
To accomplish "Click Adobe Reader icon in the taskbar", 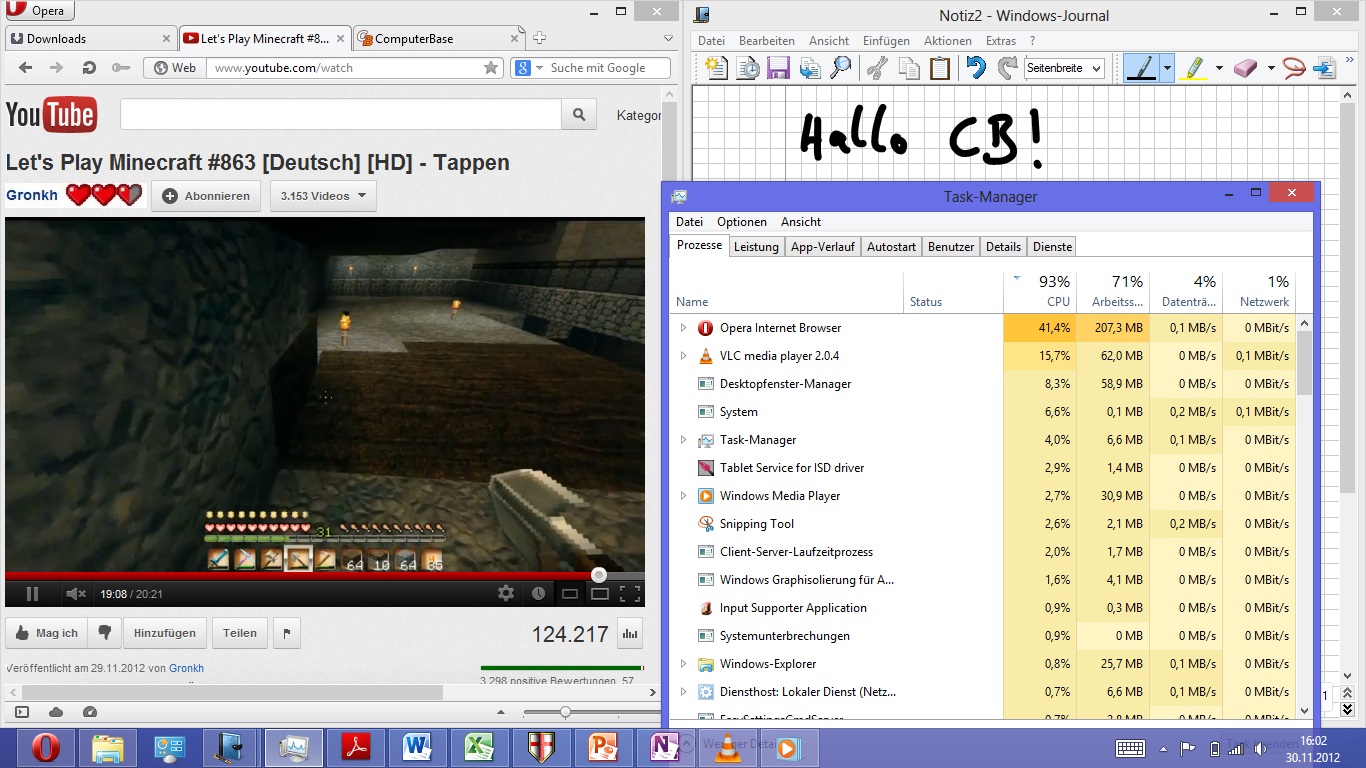I will (x=358, y=747).
